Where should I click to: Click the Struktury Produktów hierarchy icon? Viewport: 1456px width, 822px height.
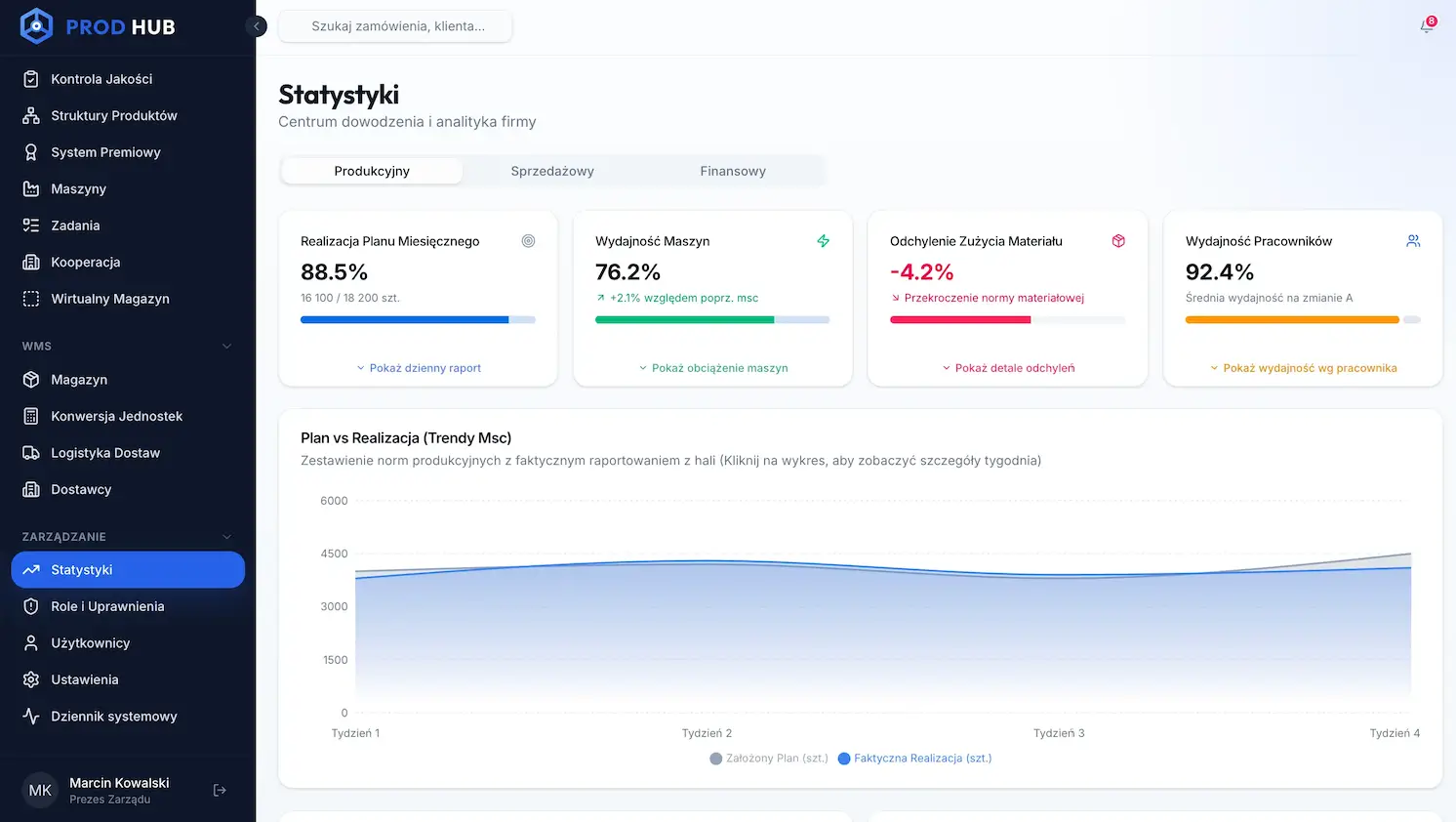(x=31, y=115)
